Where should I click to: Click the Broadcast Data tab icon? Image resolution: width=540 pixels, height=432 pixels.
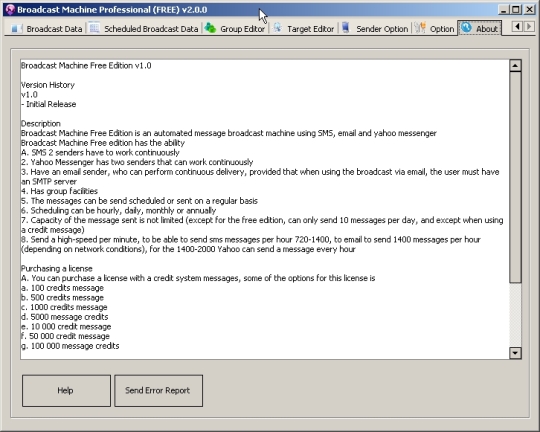click(x=16, y=28)
